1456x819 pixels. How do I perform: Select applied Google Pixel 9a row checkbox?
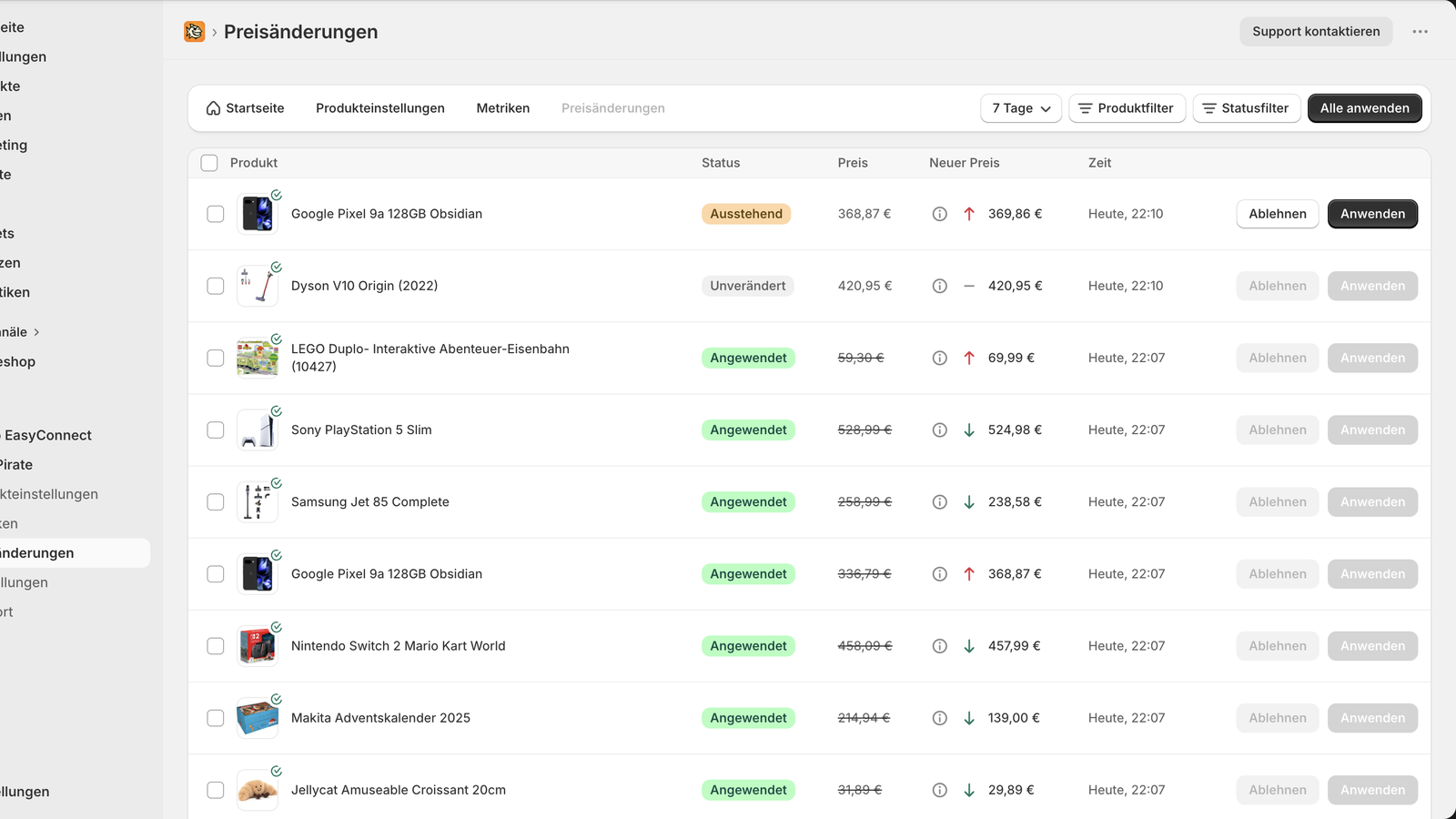[x=216, y=574]
